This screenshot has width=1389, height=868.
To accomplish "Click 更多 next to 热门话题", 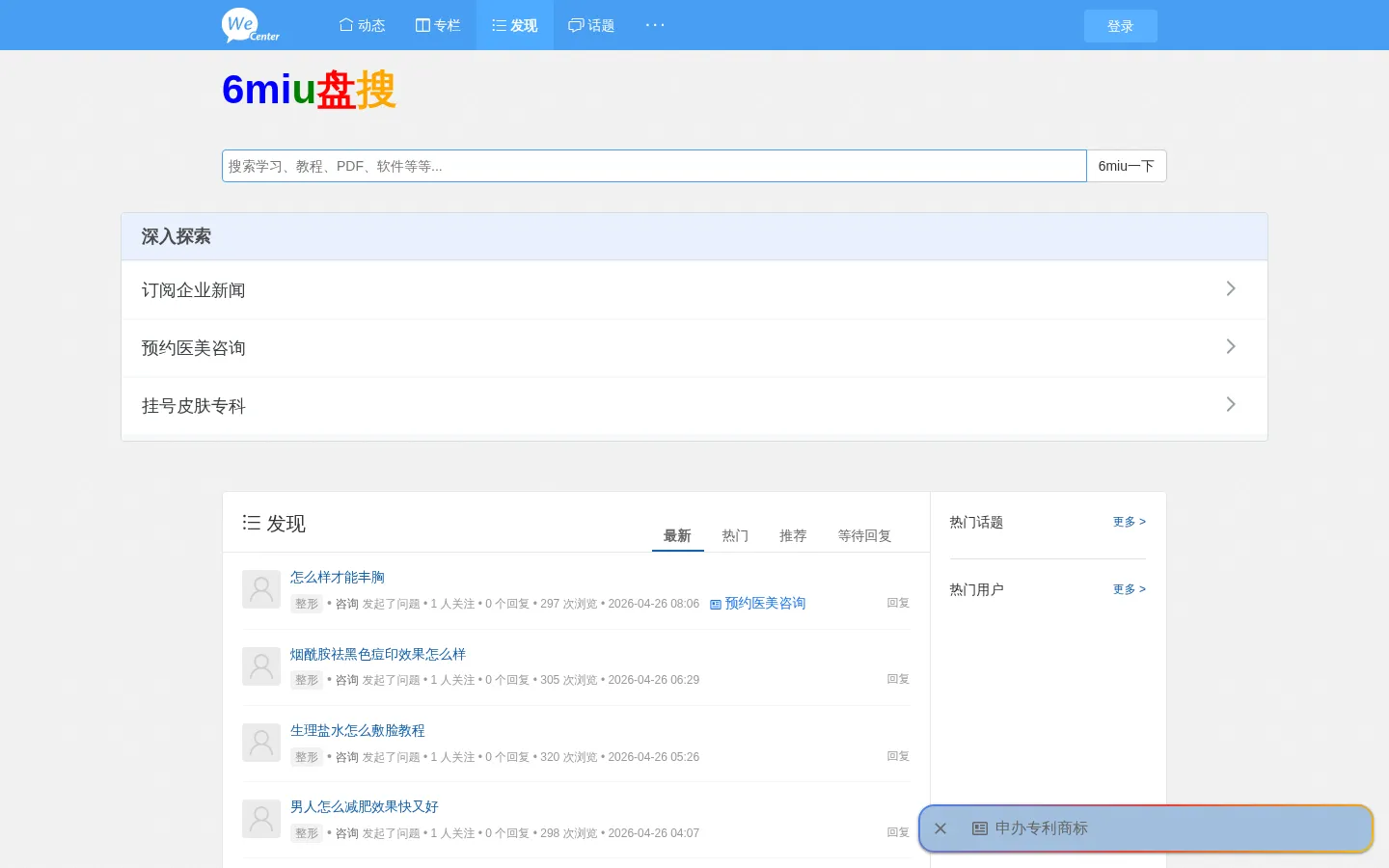I will click(1130, 522).
